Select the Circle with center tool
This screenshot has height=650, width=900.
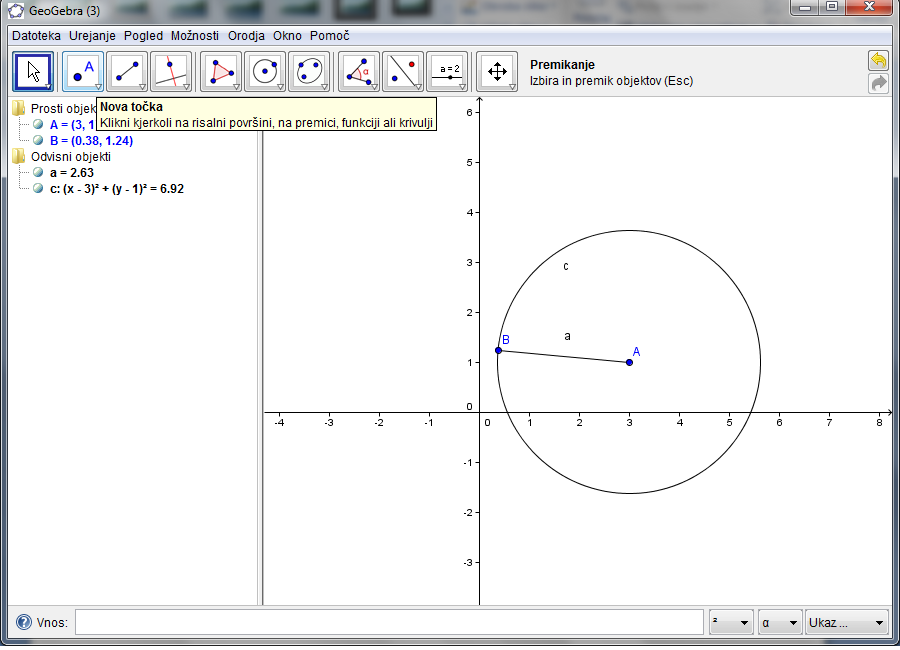coord(265,71)
